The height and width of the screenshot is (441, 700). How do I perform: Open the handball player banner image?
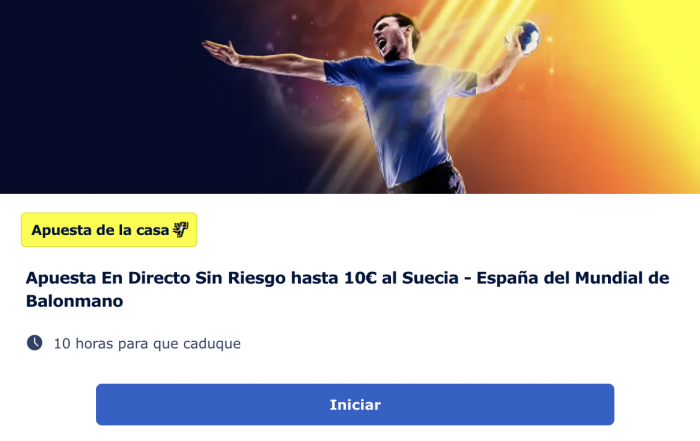(x=350, y=96)
